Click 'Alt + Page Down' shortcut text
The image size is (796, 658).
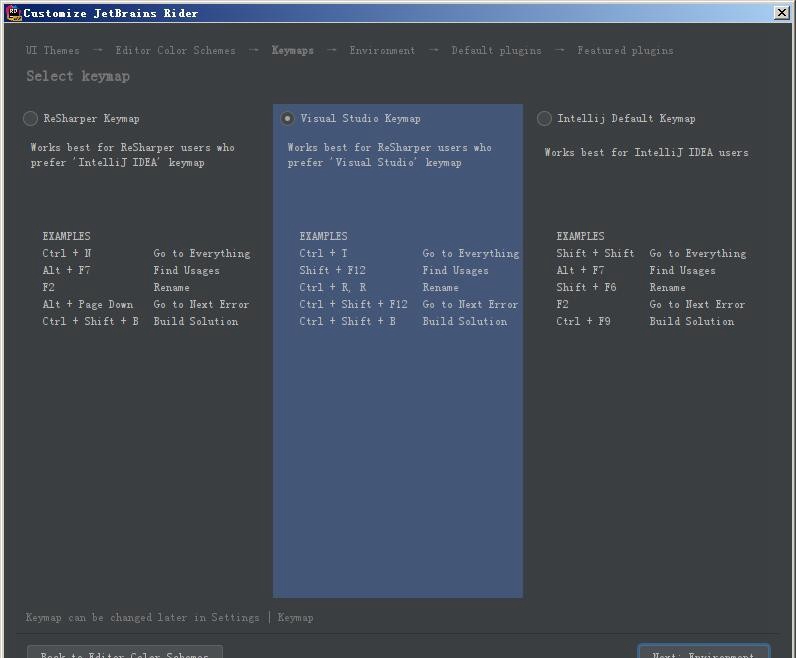point(88,304)
